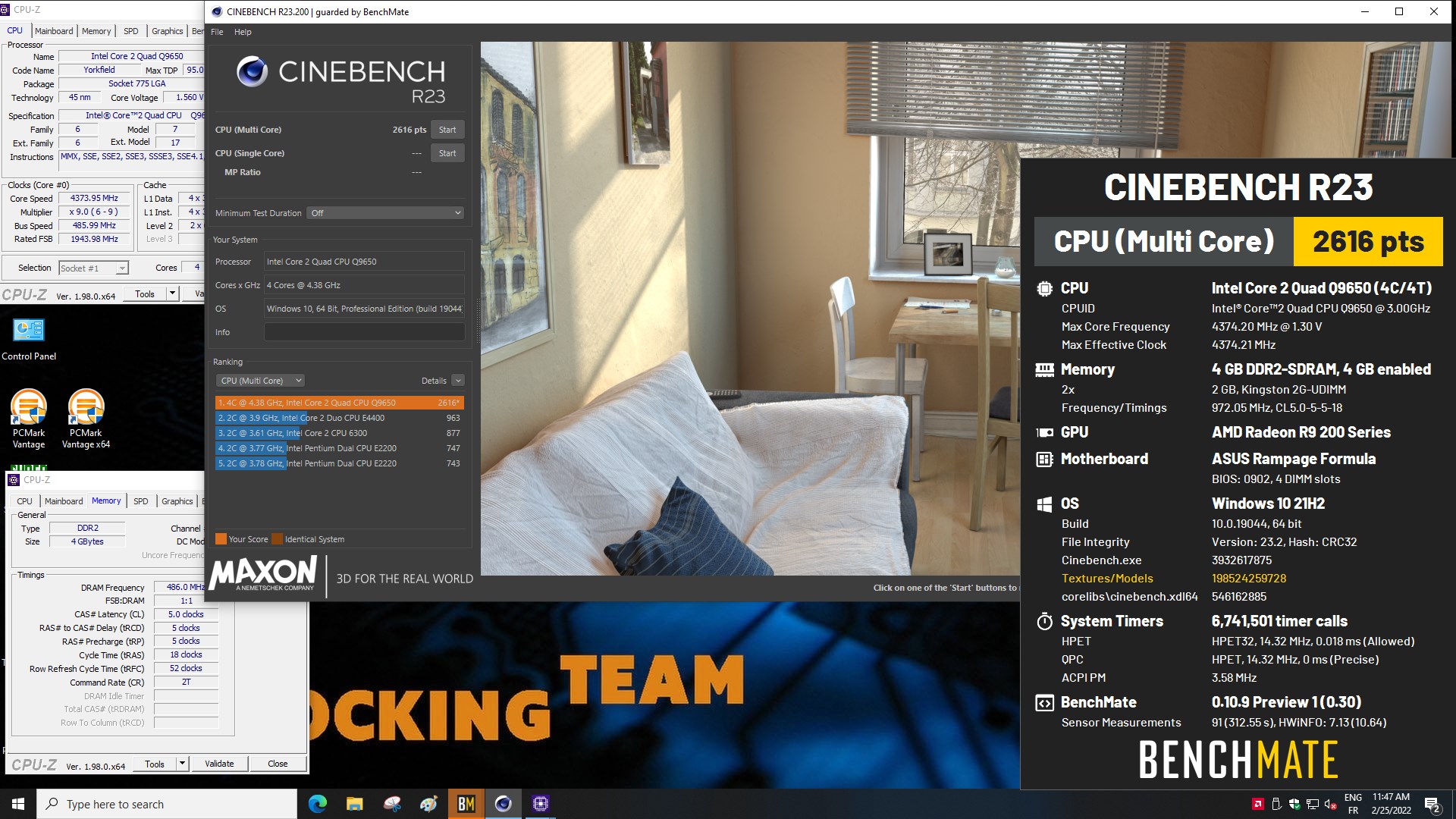The image size is (1456, 819).
Task: Switch to Mainboard tab in upper CPU-Z
Action: pyautogui.click(x=54, y=31)
